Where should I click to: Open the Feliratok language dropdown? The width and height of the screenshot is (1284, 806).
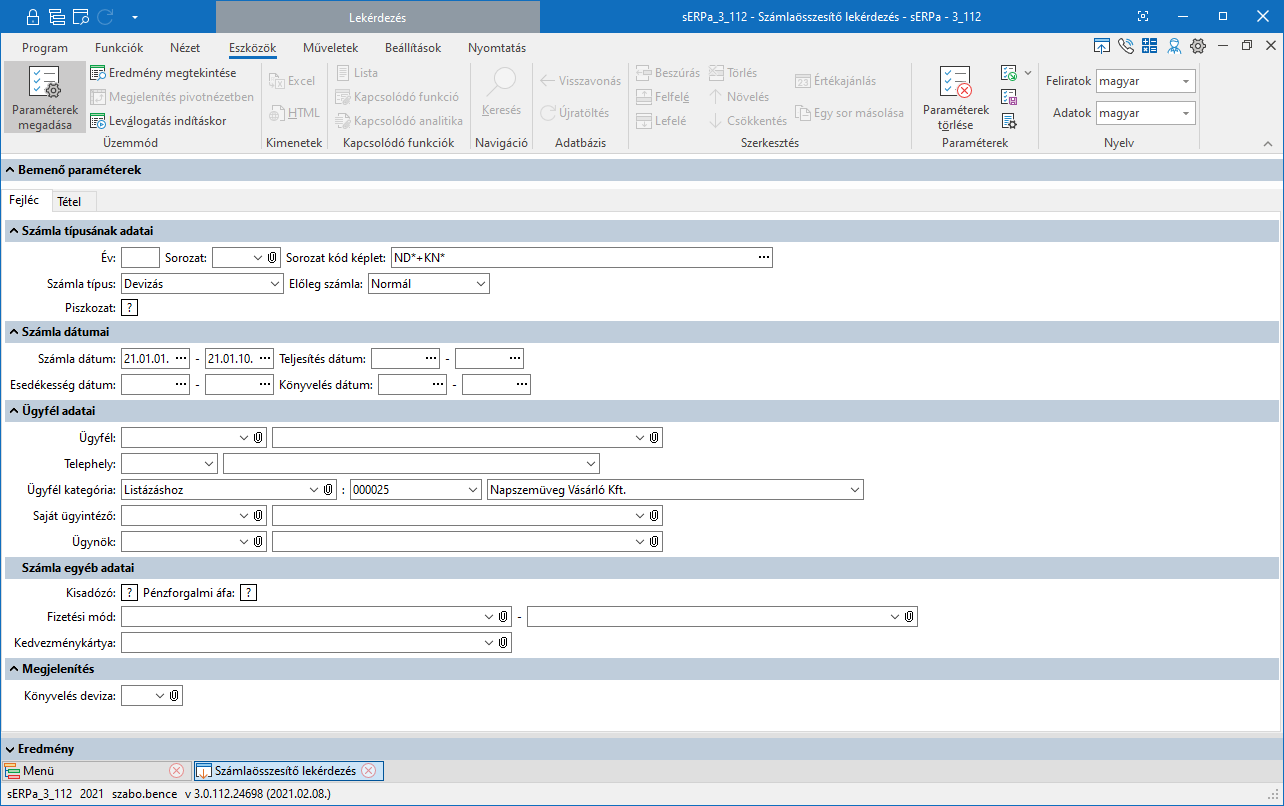(x=1185, y=82)
